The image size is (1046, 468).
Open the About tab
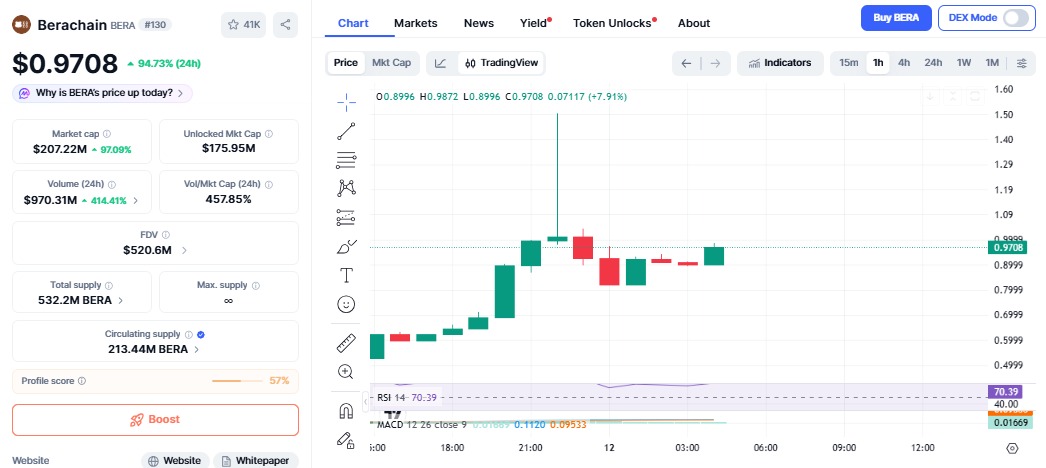(694, 23)
